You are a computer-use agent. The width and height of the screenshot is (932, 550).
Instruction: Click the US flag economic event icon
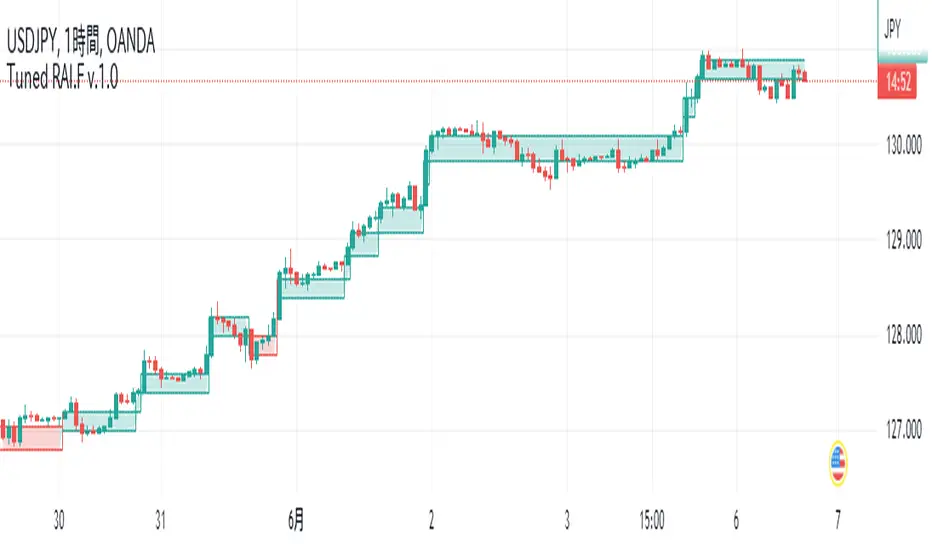coord(837,462)
